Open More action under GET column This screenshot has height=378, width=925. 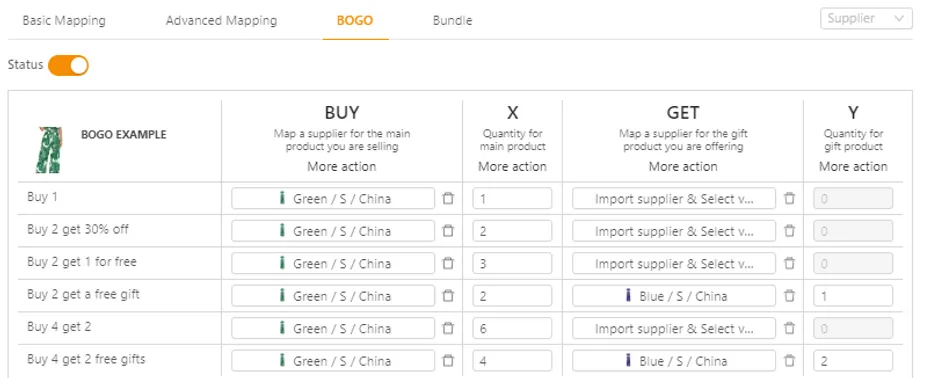coord(683,167)
